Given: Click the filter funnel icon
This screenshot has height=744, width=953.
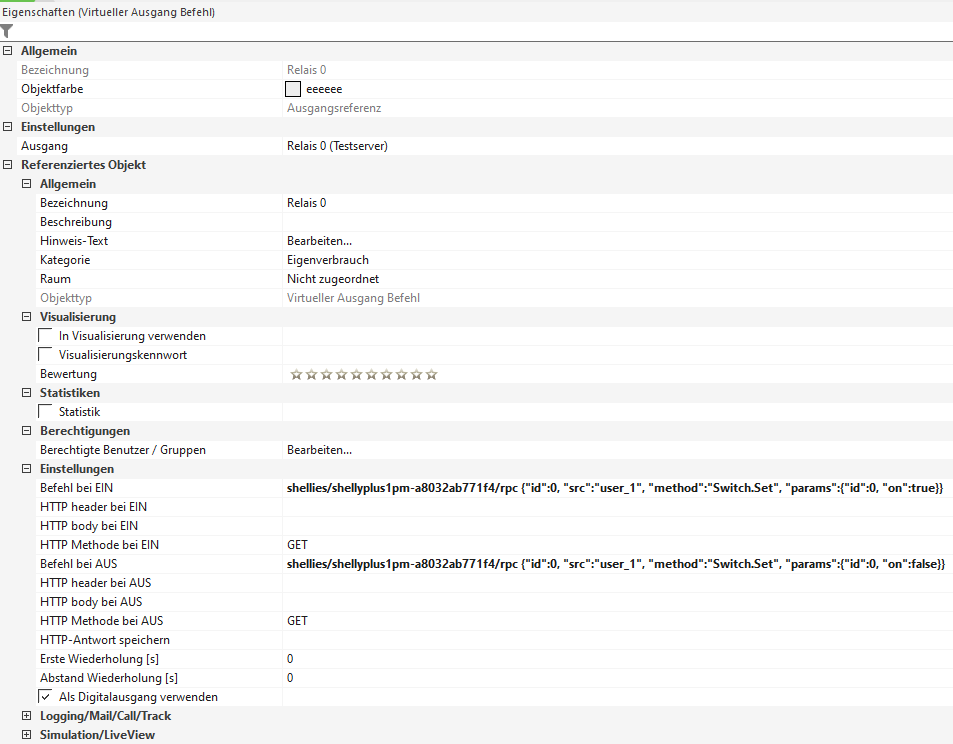Looking at the screenshot, I should click(x=7, y=31).
